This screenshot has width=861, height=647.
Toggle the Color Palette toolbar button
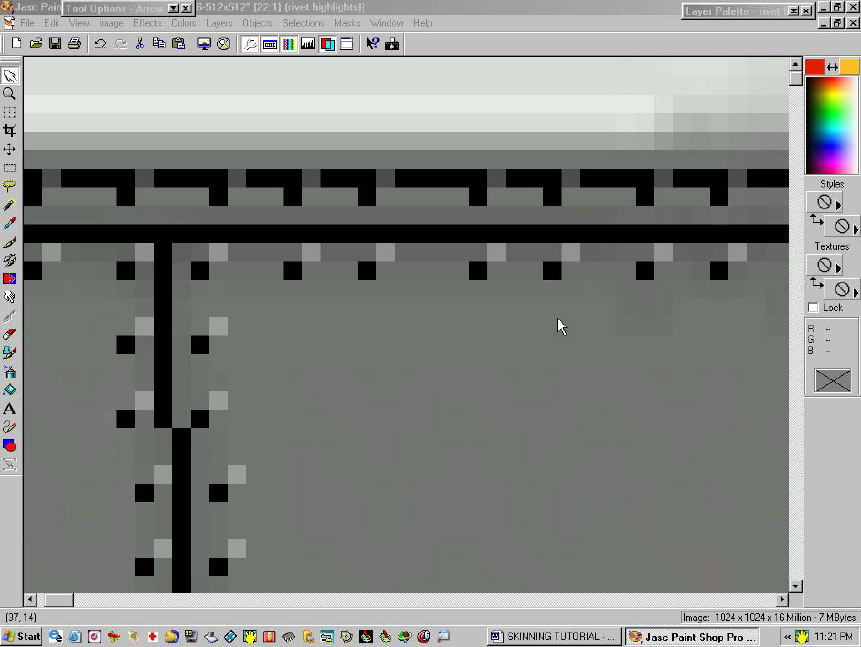pyautogui.click(x=289, y=43)
